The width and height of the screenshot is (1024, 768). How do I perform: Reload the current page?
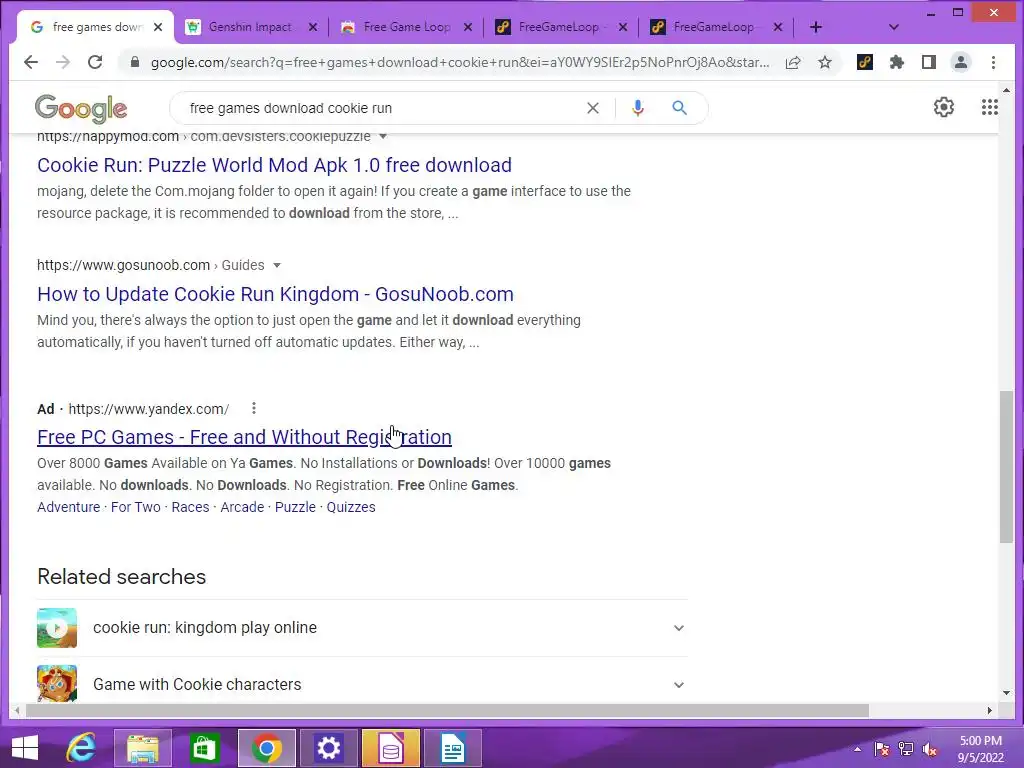click(x=95, y=62)
